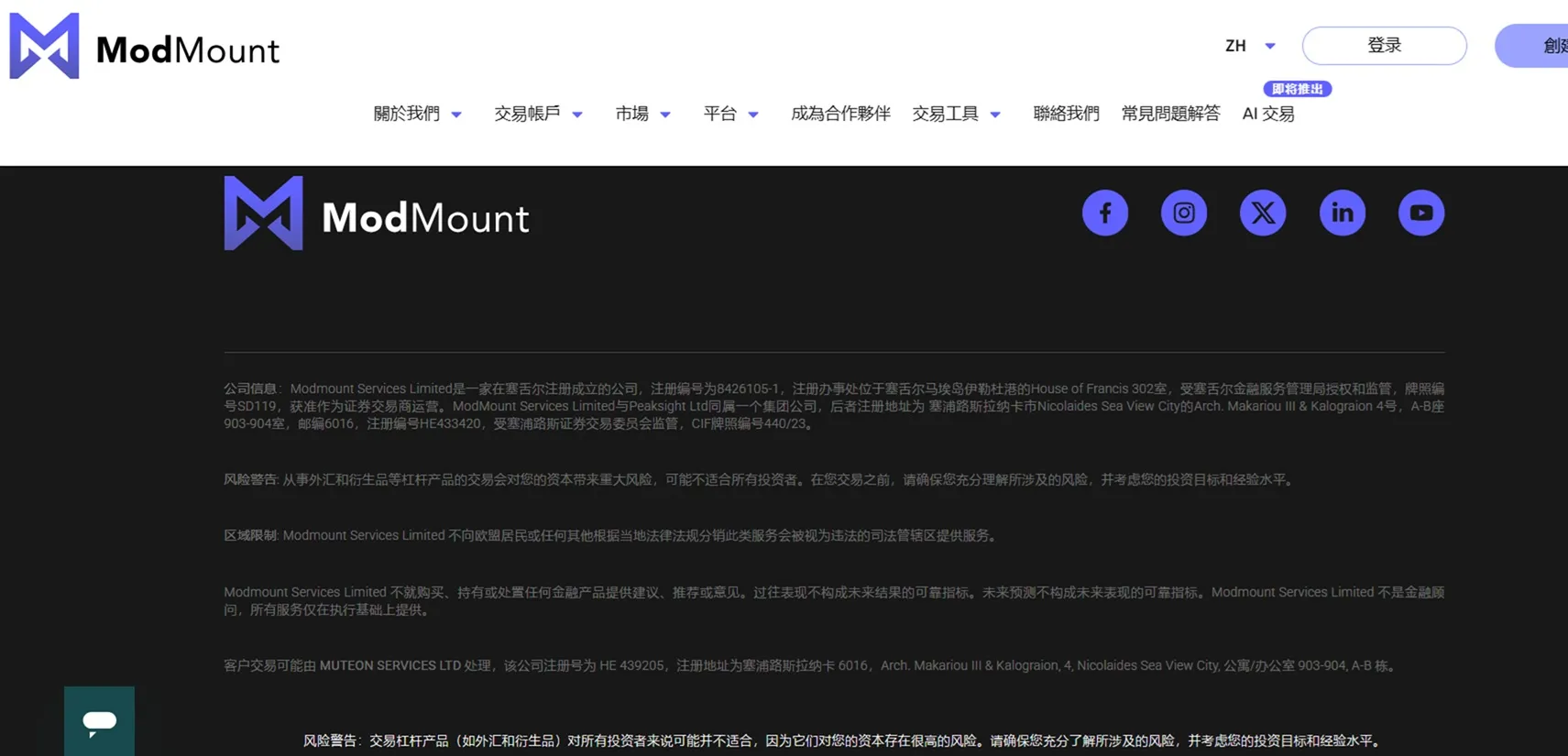Expand the 關於我們 menu arrow
The height and width of the screenshot is (756, 1568).
[456, 115]
